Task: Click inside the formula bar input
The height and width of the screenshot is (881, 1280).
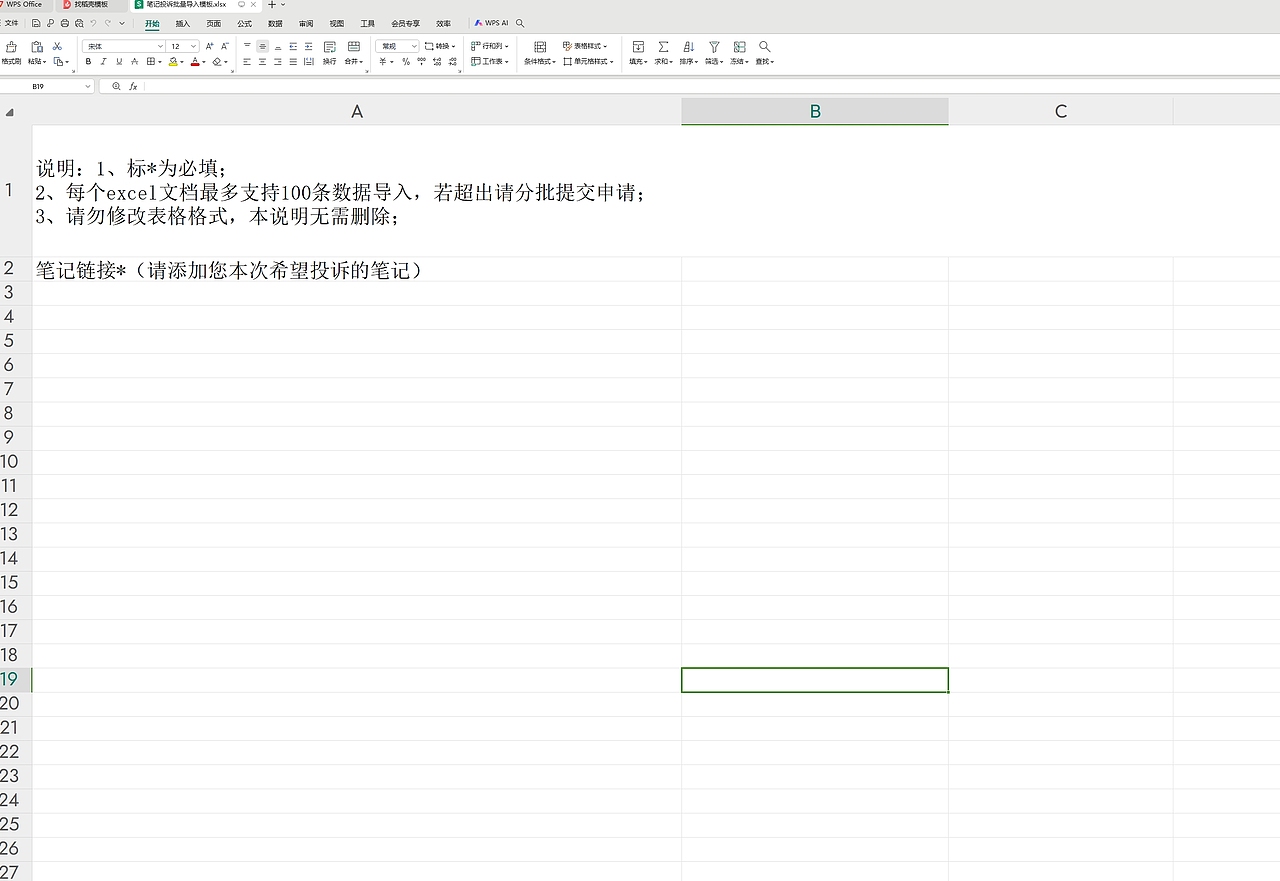Action: 710,87
